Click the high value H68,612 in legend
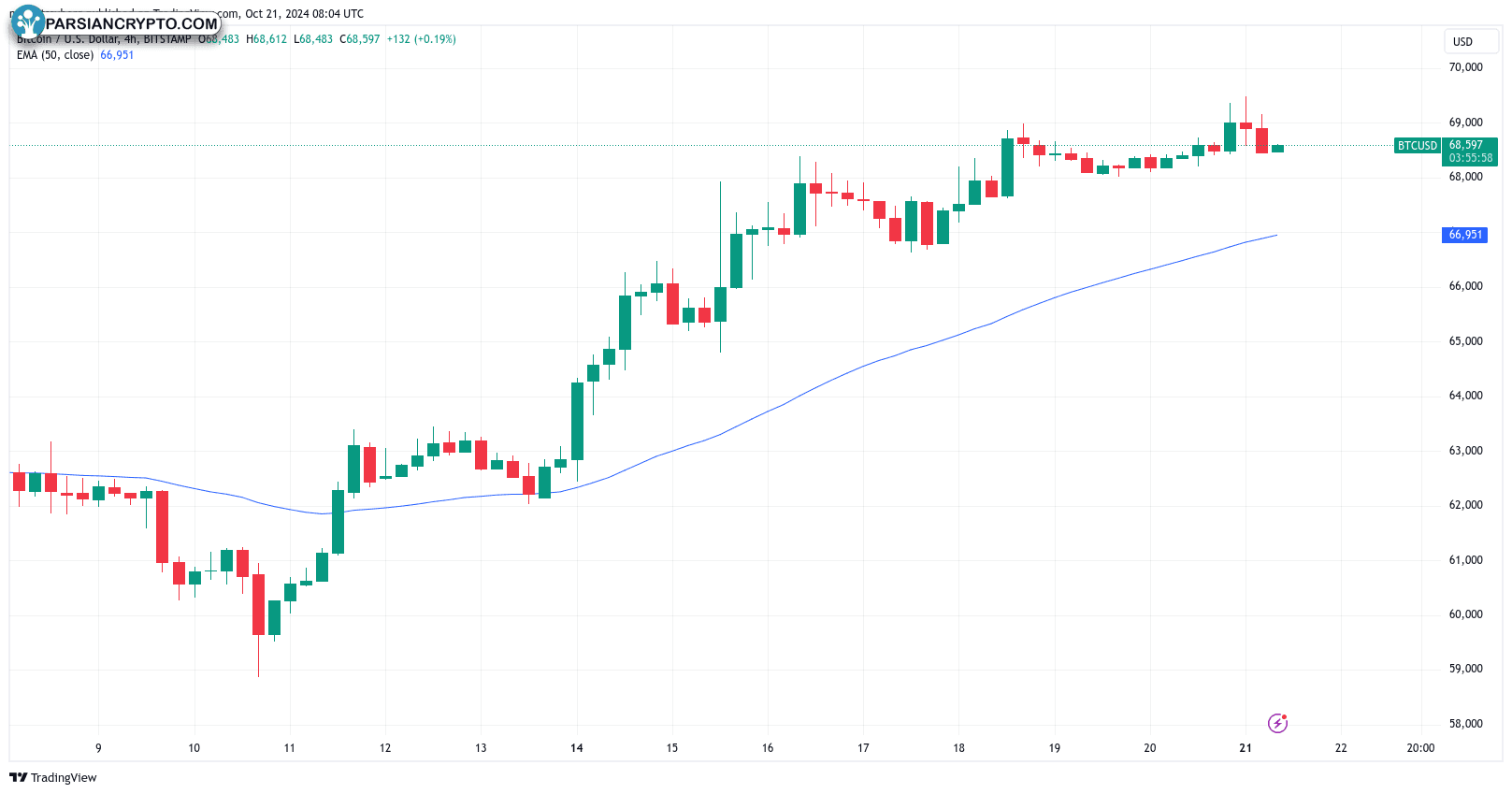The height and width of the screenshot is (794, 1512). 266,39
